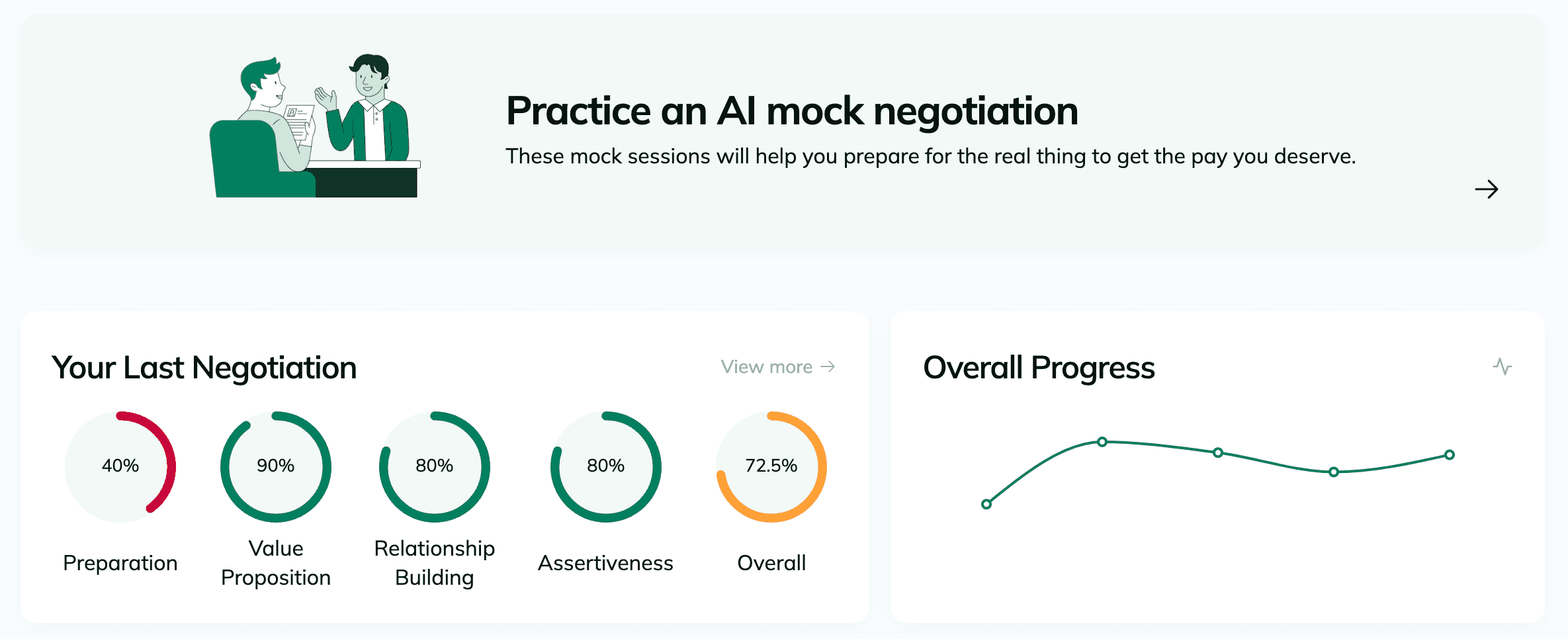Click the Preparation label

pos(120,563)
